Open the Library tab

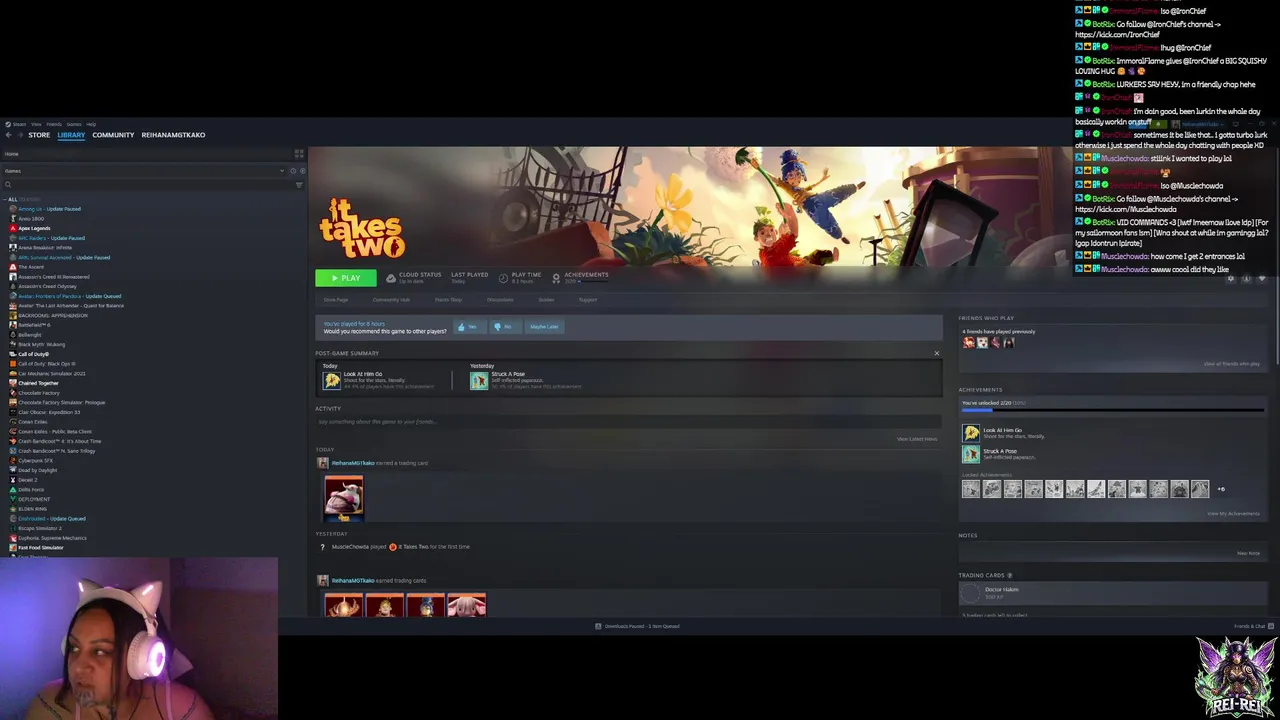tap(71, 135)
